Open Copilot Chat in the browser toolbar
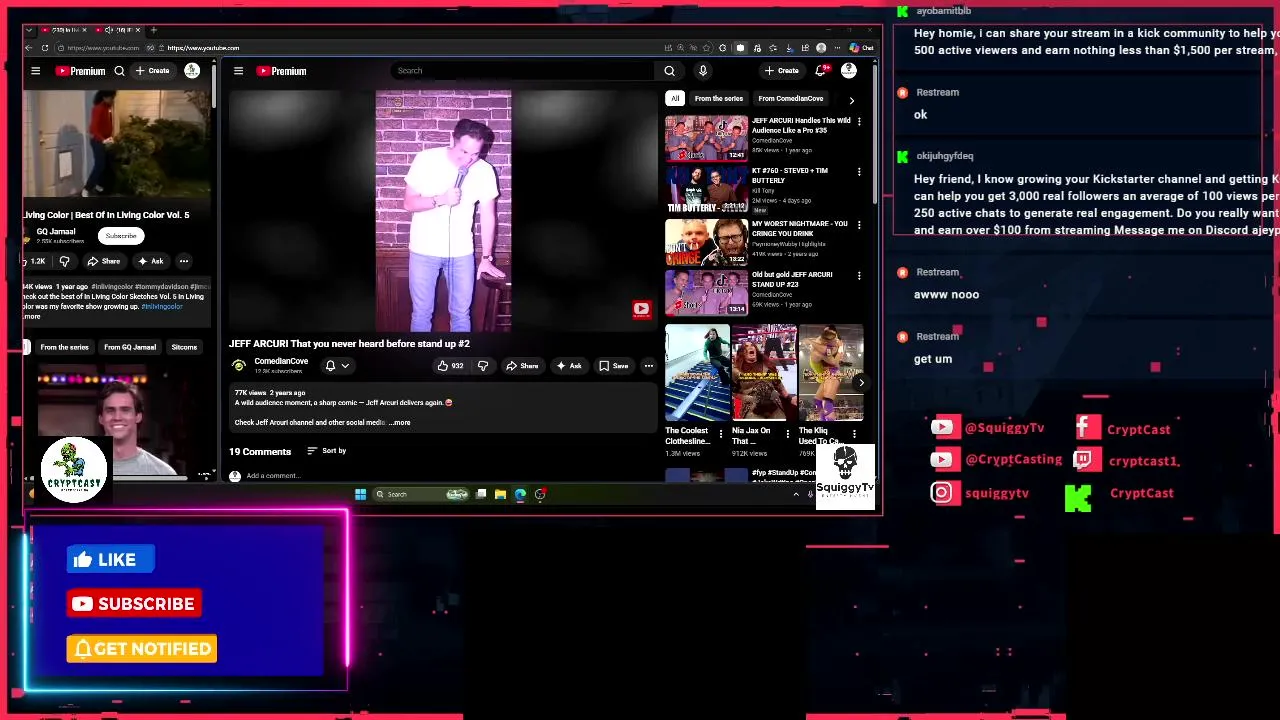Image resolution: width=1280 pixels, height=720 pixels. pos(862,48)
